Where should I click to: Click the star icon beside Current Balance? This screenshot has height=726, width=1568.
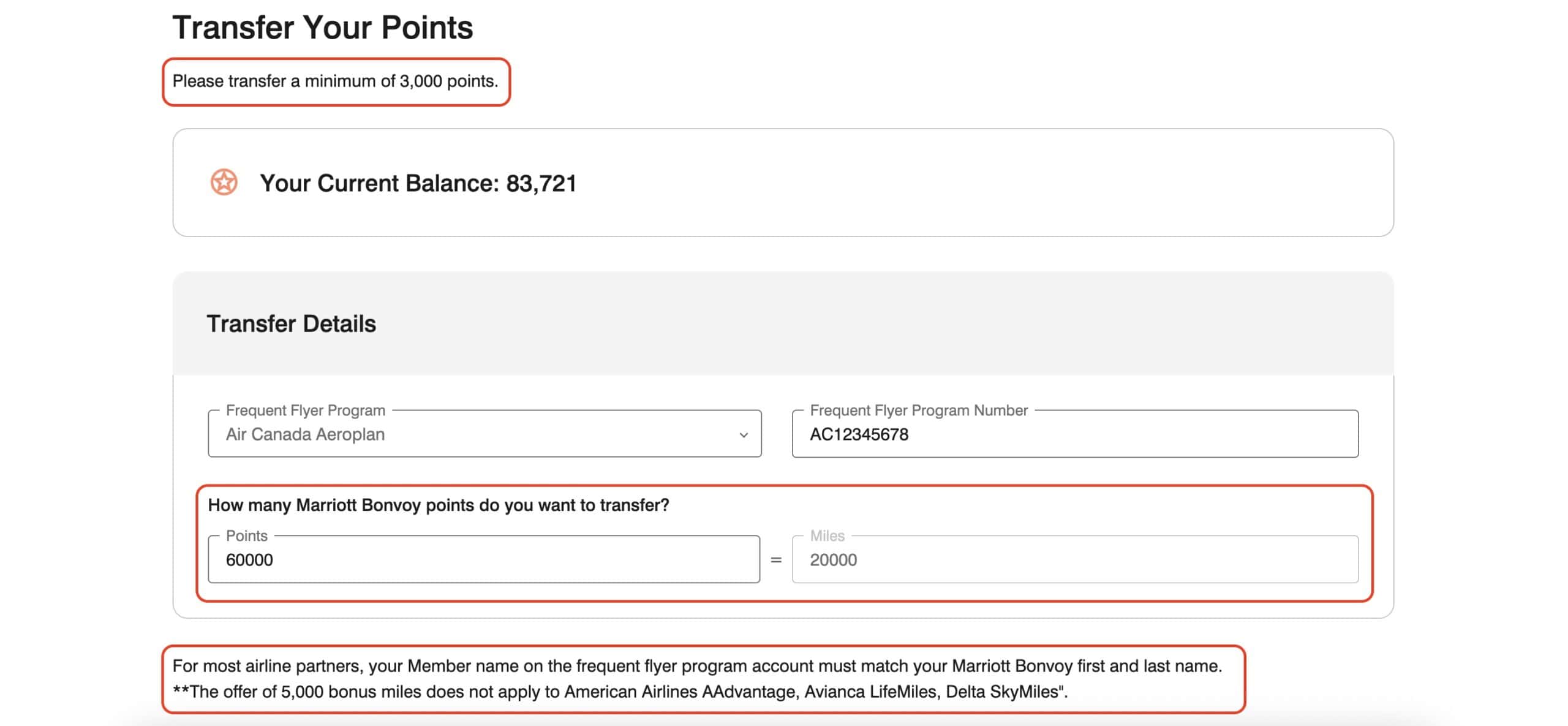[x=224, y=182]
